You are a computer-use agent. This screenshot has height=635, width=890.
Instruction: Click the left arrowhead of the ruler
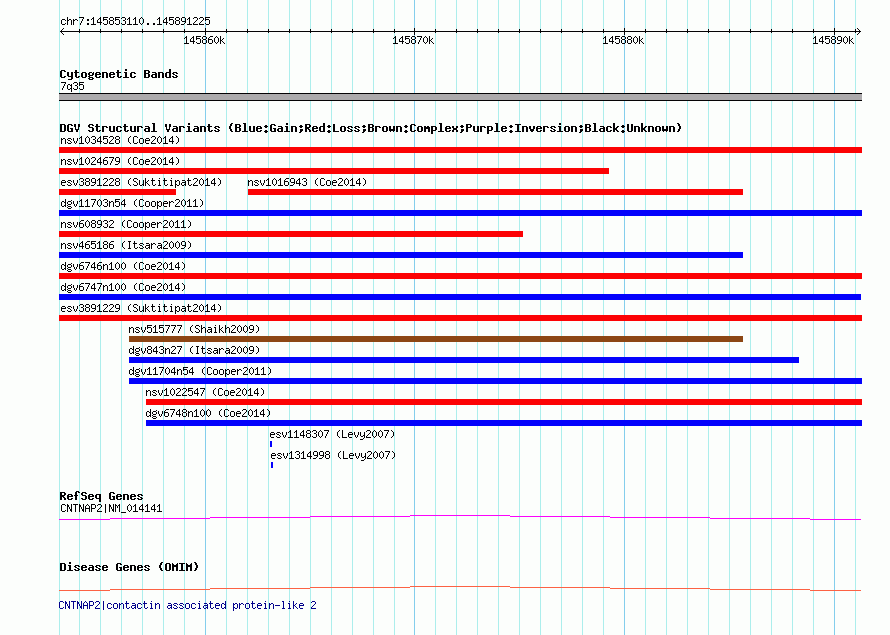[x=62, y=31]
